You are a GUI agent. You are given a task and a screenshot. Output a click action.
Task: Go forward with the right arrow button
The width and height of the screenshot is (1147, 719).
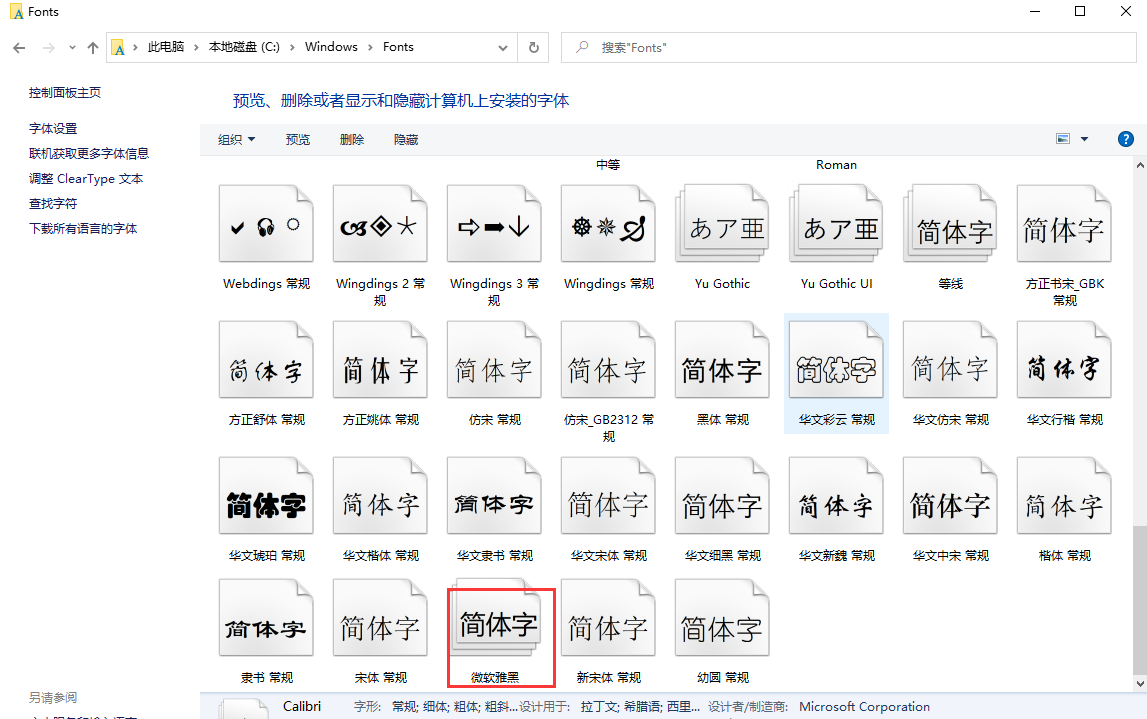[x=48, y=48]
